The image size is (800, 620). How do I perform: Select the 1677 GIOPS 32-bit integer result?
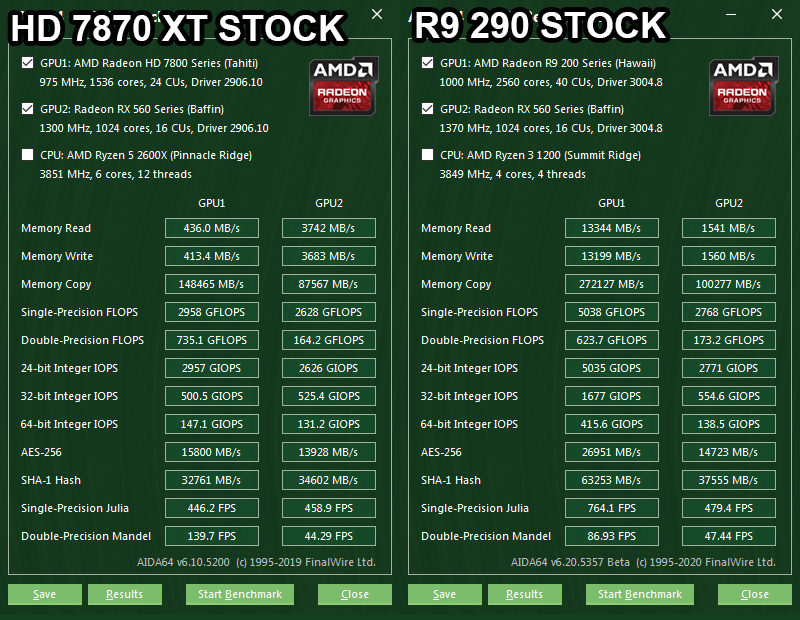[612, 396]
